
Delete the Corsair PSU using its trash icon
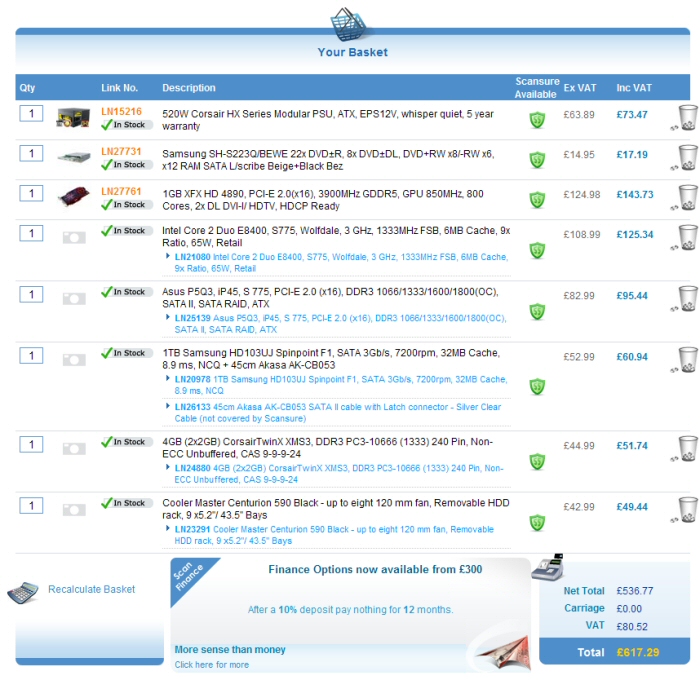coord(686,118)
